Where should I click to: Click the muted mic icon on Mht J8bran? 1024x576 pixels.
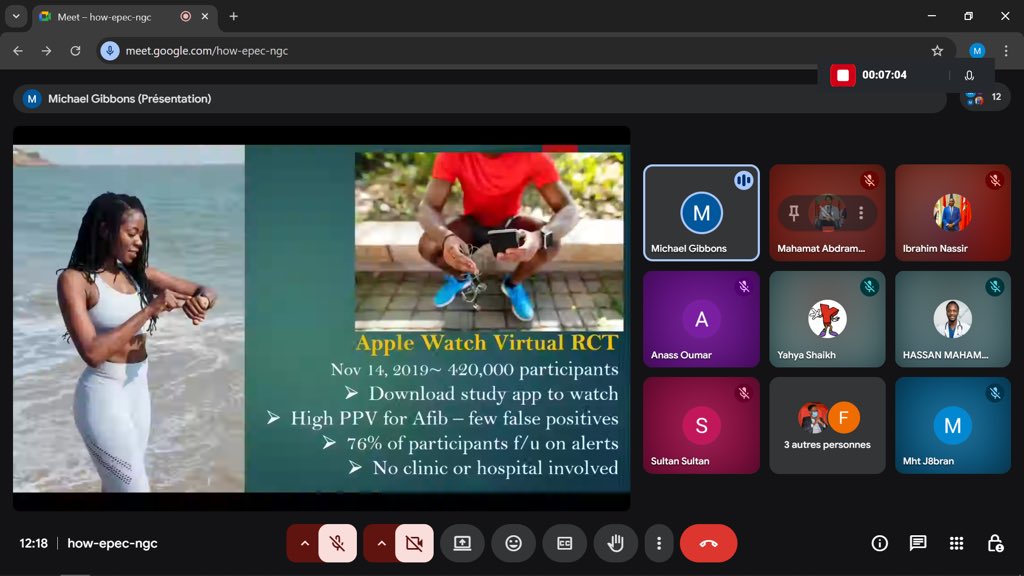coord(995,393)
